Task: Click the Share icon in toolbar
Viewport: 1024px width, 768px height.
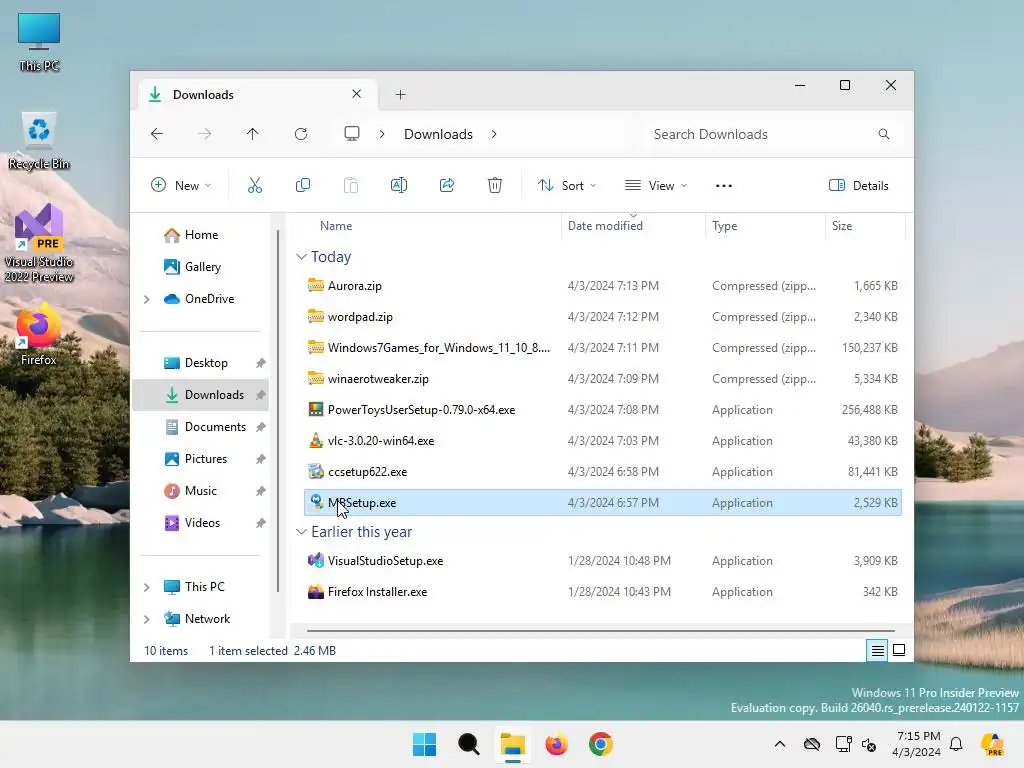Action: (x=447, y=185)
